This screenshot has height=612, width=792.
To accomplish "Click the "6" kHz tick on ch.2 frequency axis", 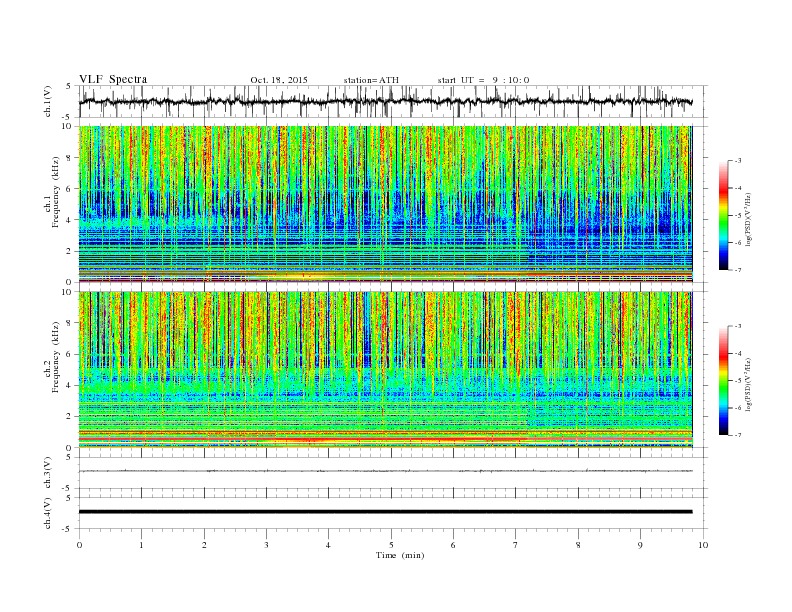I will [x=69, y=354].
